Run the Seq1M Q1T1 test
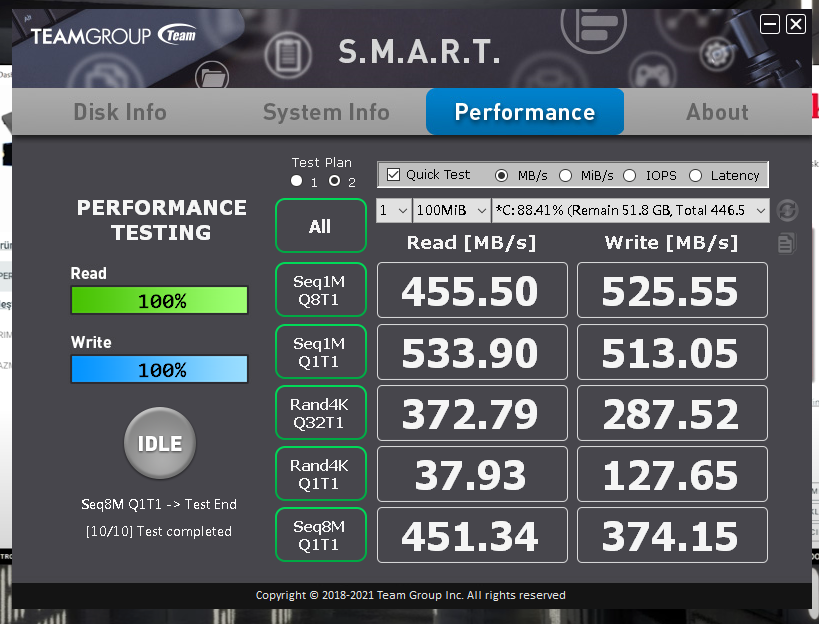Screen dimensions: 819x624 (321, 351)
